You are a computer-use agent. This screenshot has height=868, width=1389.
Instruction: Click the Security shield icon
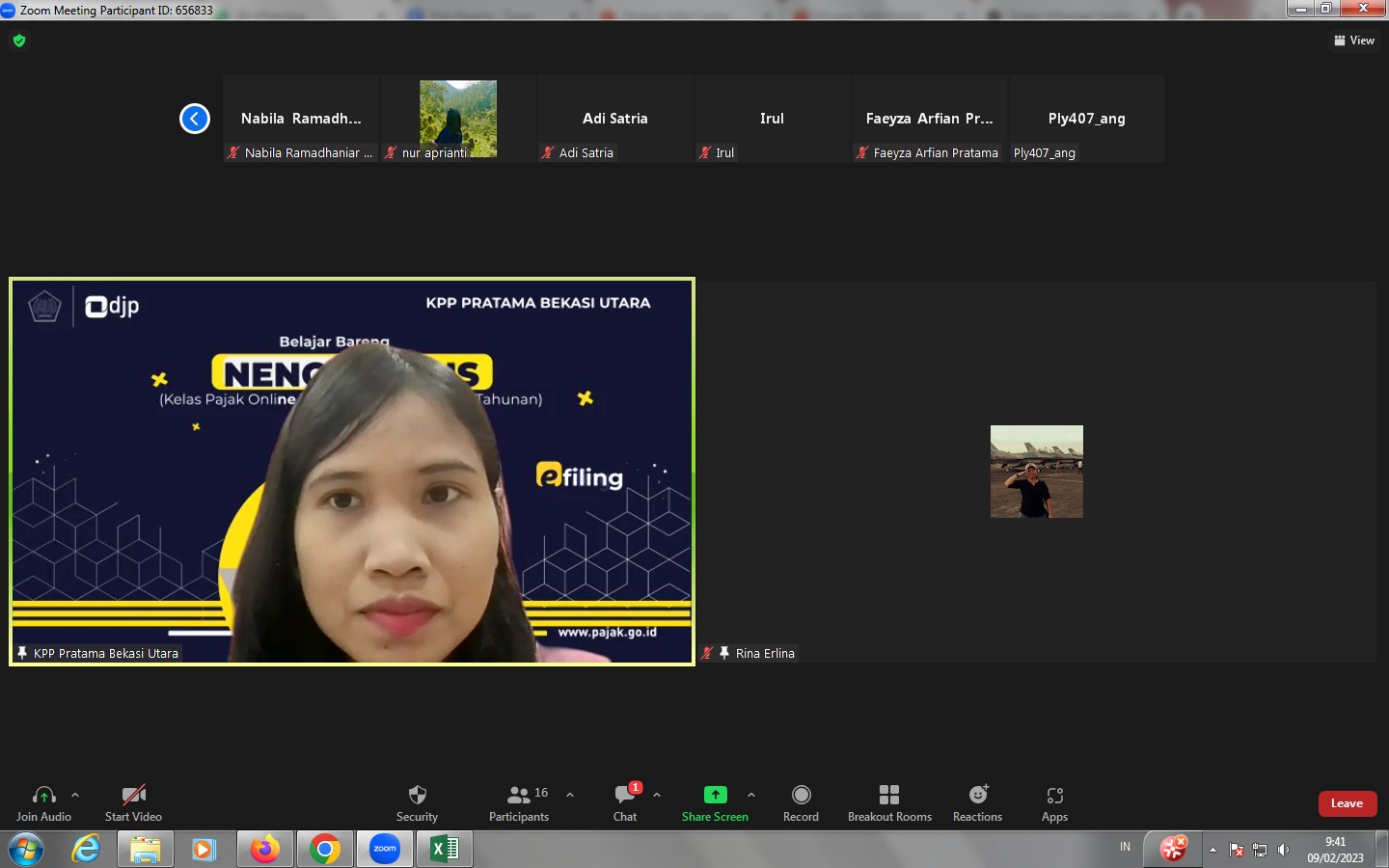pyautogui.click(x=417, y=796)
